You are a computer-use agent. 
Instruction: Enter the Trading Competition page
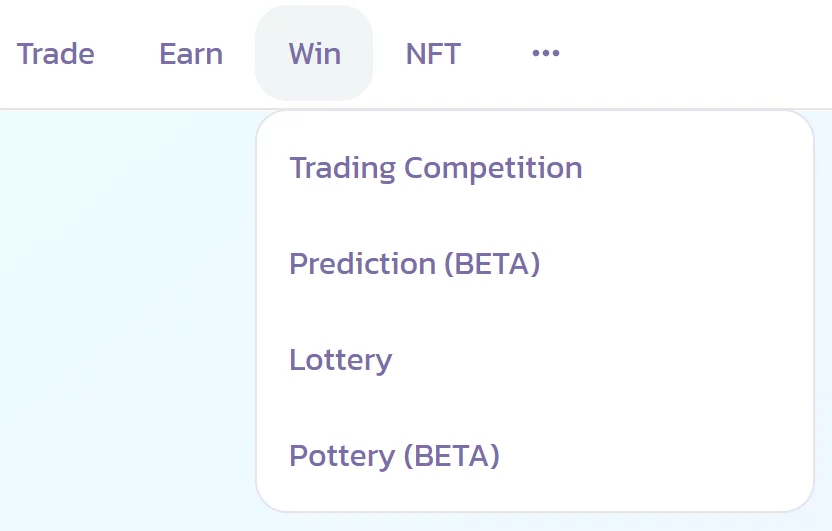coord(436,168)
